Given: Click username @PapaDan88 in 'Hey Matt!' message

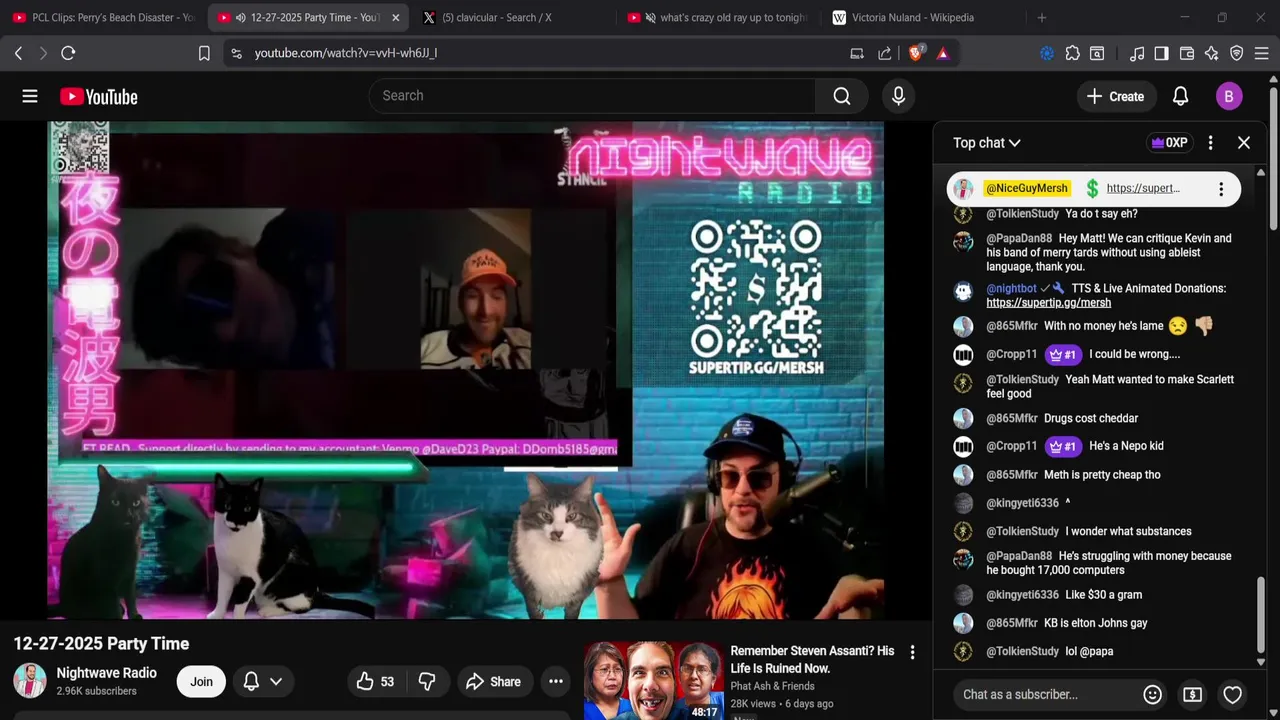Looking at the screenshot, I should 1019,239.
